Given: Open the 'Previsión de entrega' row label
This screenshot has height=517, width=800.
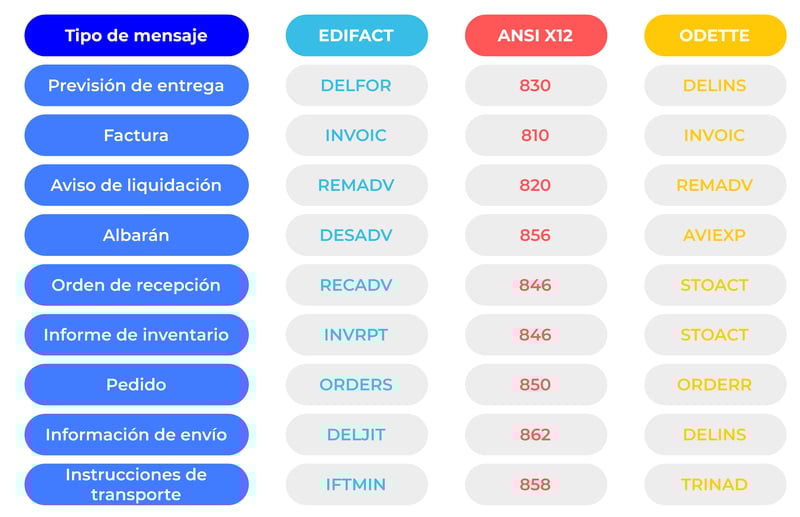Looking at the screenshot, I should tap(136, 85).
